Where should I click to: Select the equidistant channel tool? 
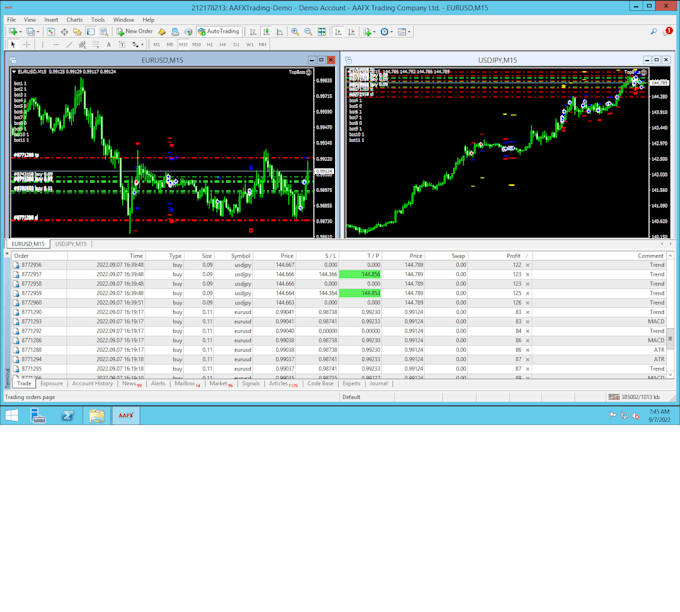[x=82, y=44]
